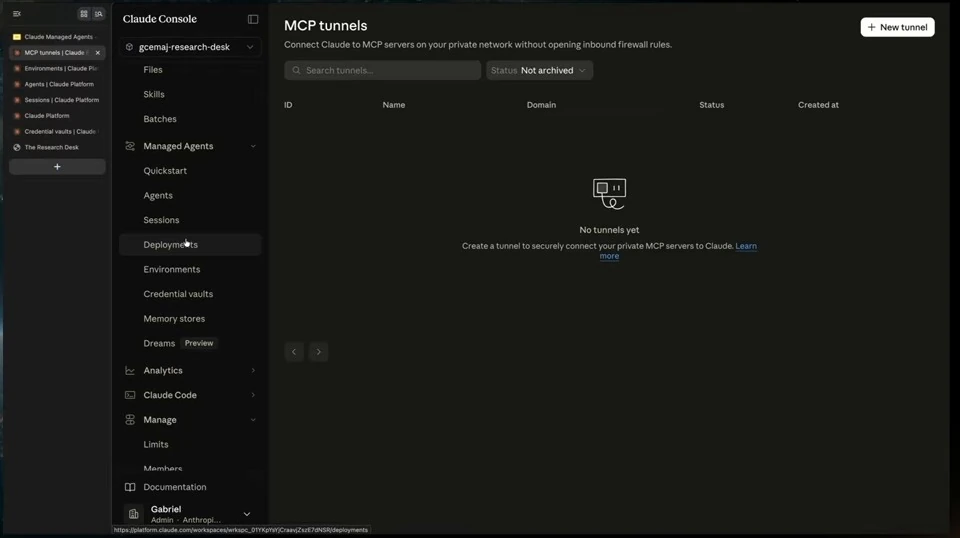960x538 pixels.
Task: Collapse the Claude Console sidebar panel icon
Action: tap(253, 19)
